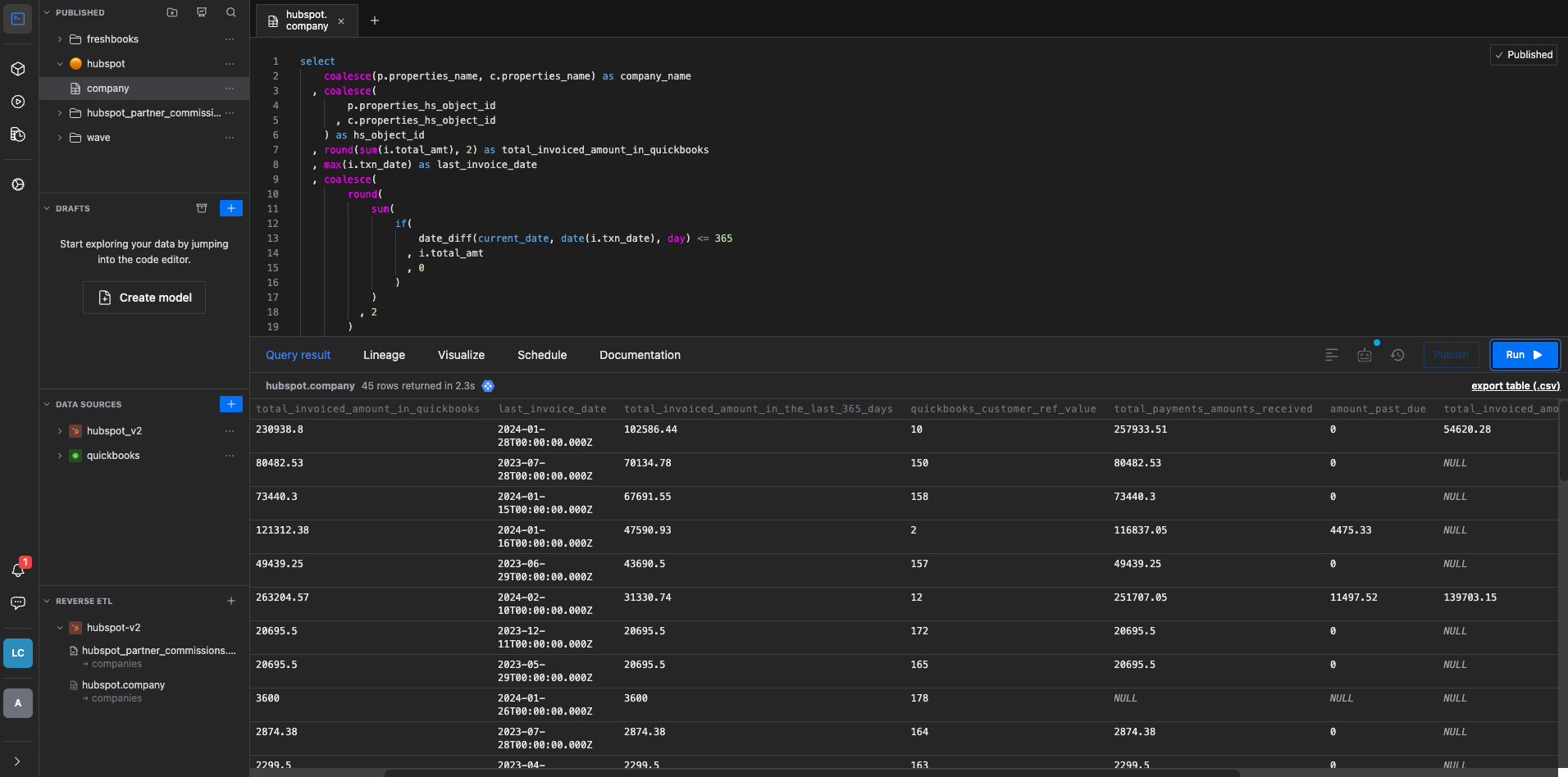Add new draft with blue plus

[x=231, y=208]
